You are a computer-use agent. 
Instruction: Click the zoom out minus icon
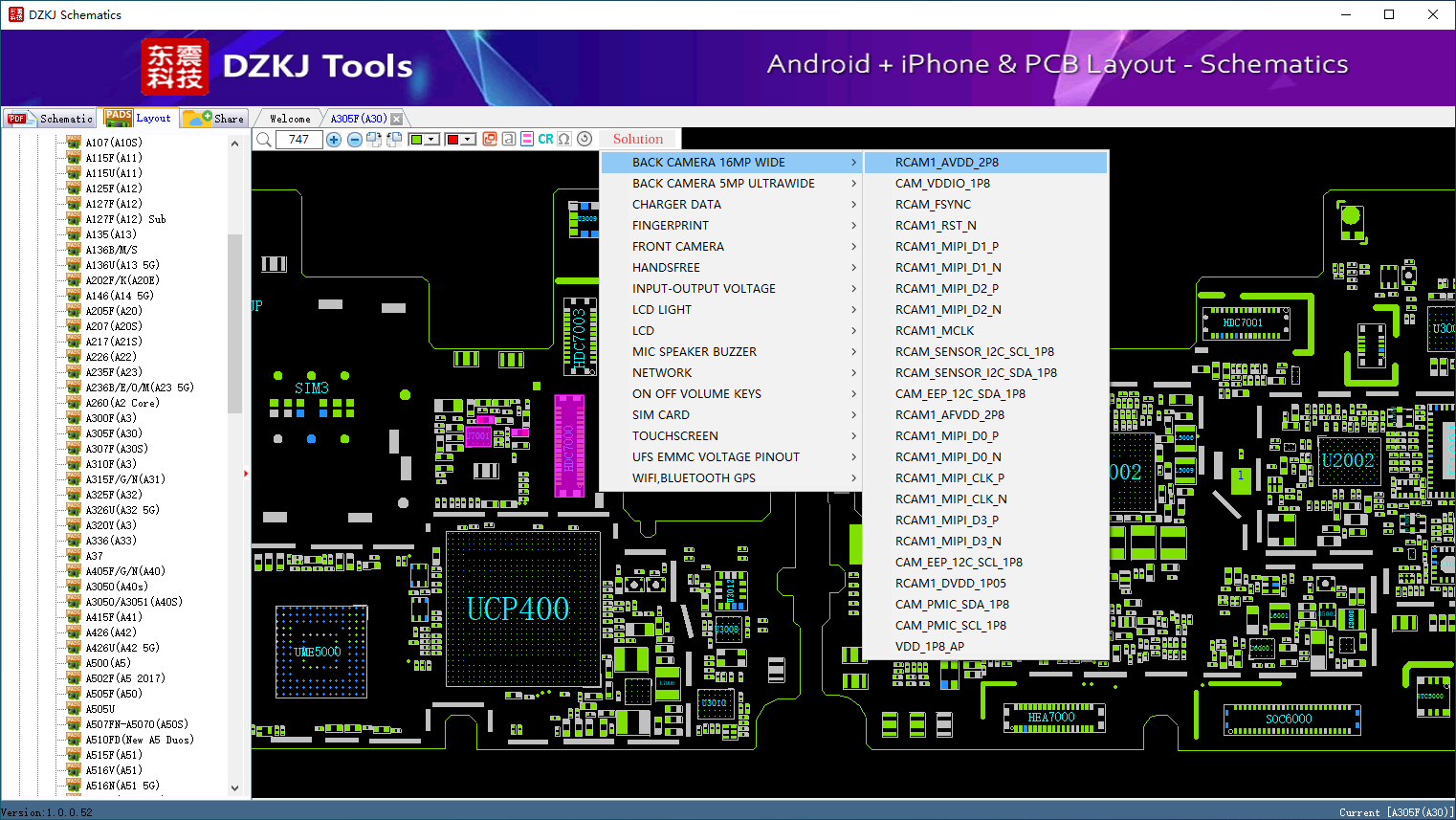tap(354, 140)
